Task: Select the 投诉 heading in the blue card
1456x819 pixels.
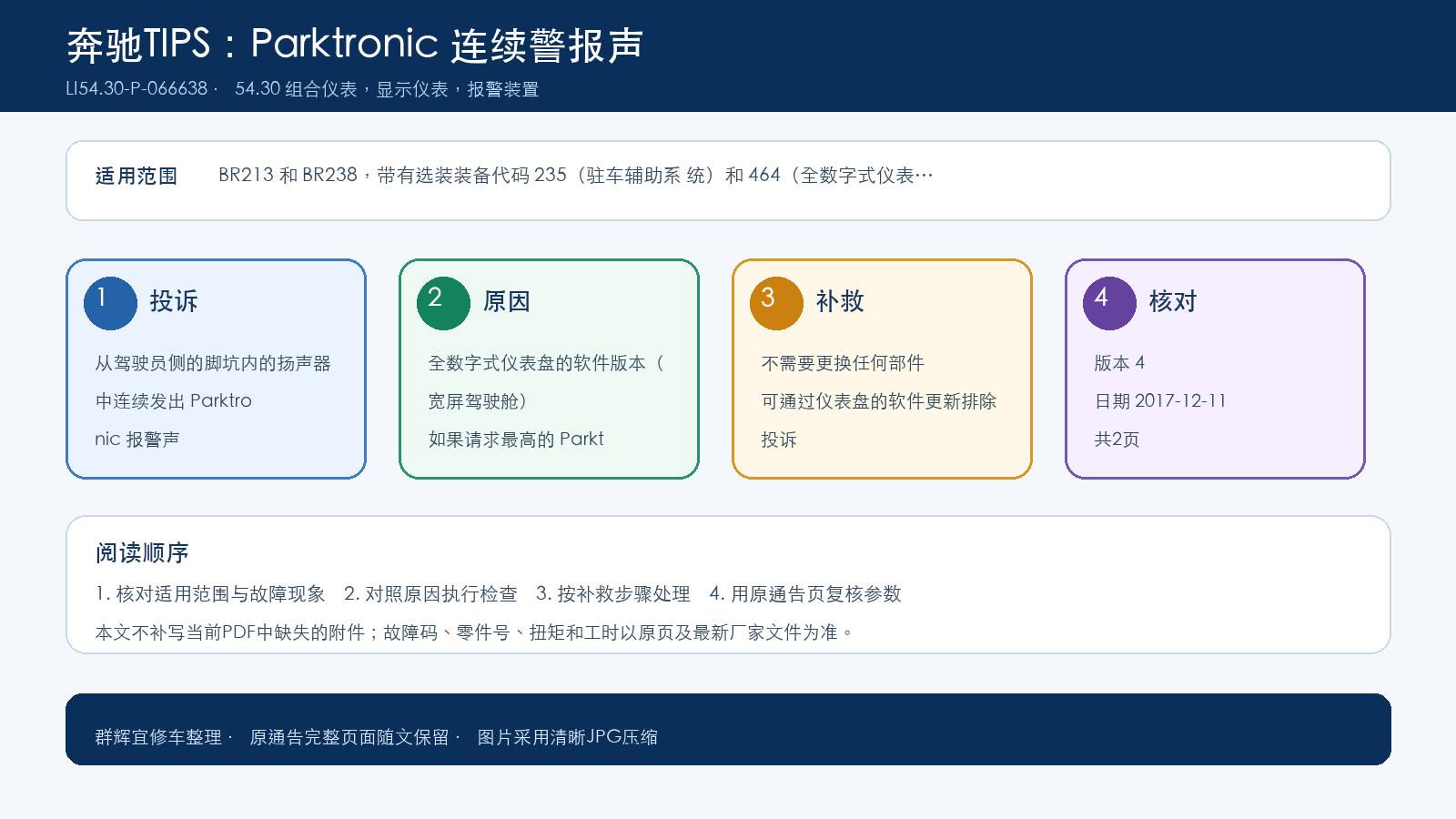Action: click(x=174, y=301)
